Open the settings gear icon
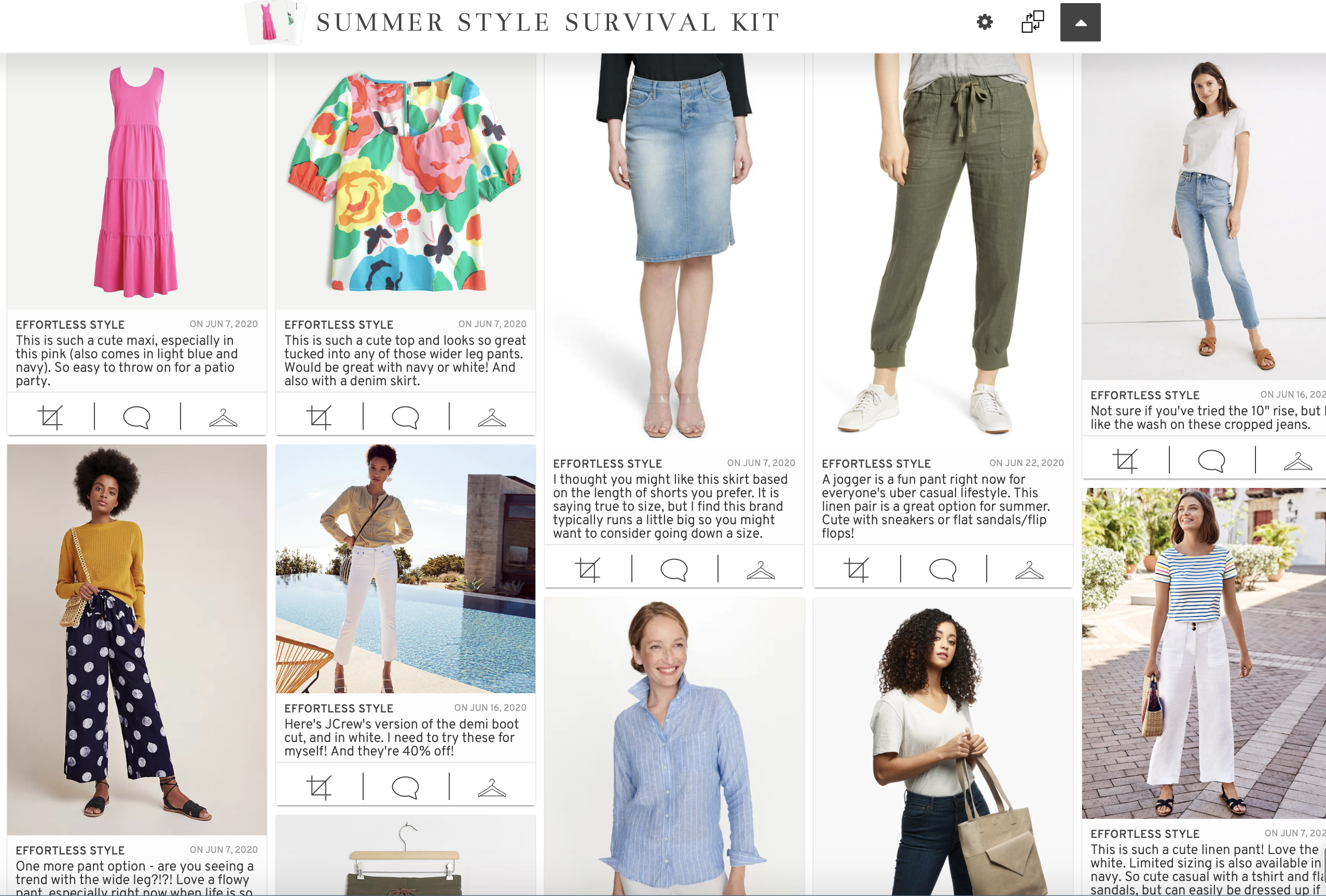 (984, 22)
